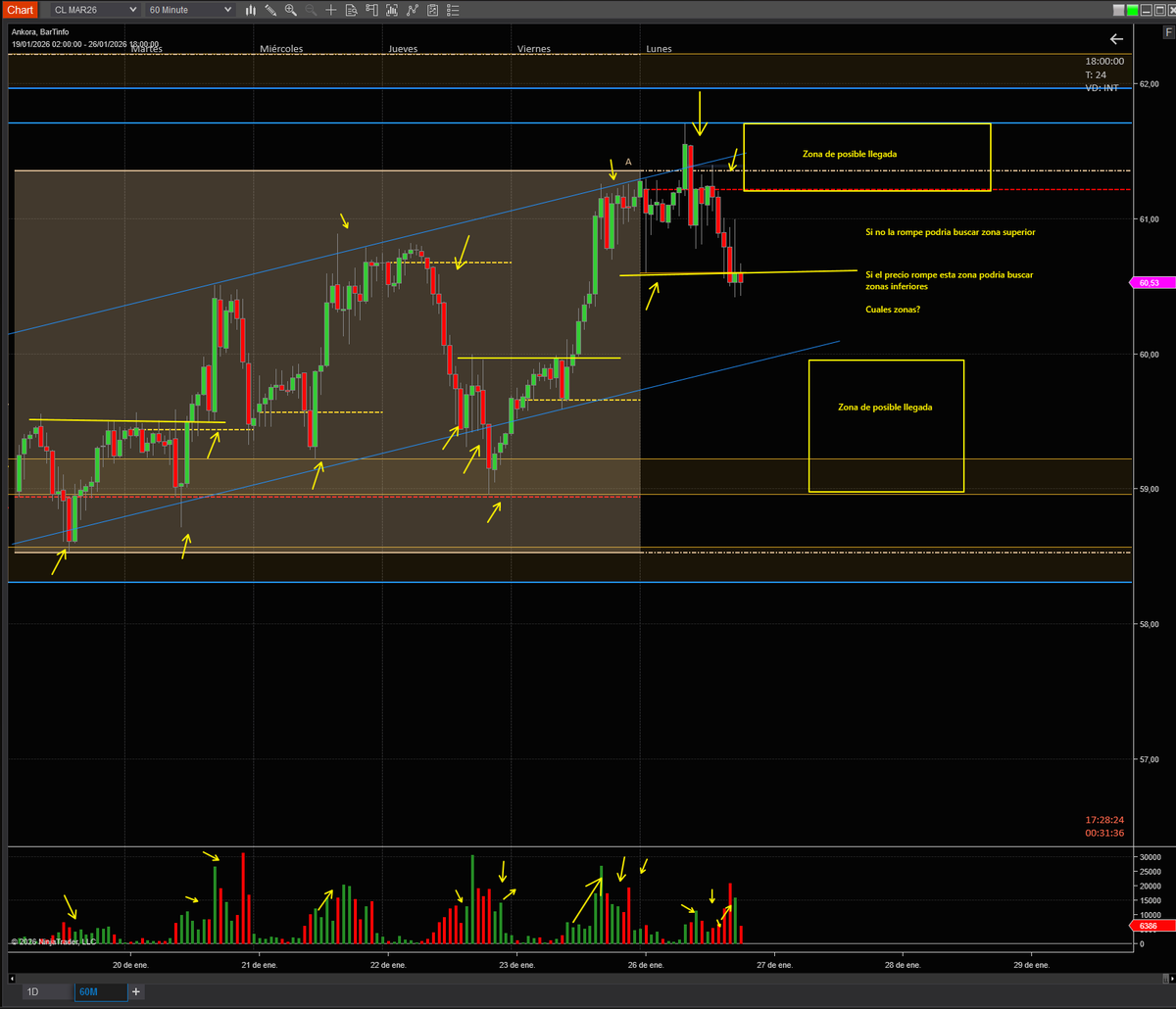The width and height of the screenshot is (1176, 1009).
Task: Open the drawing tools pencil icon
Action: pyautogui.click(x=270, y=10)
